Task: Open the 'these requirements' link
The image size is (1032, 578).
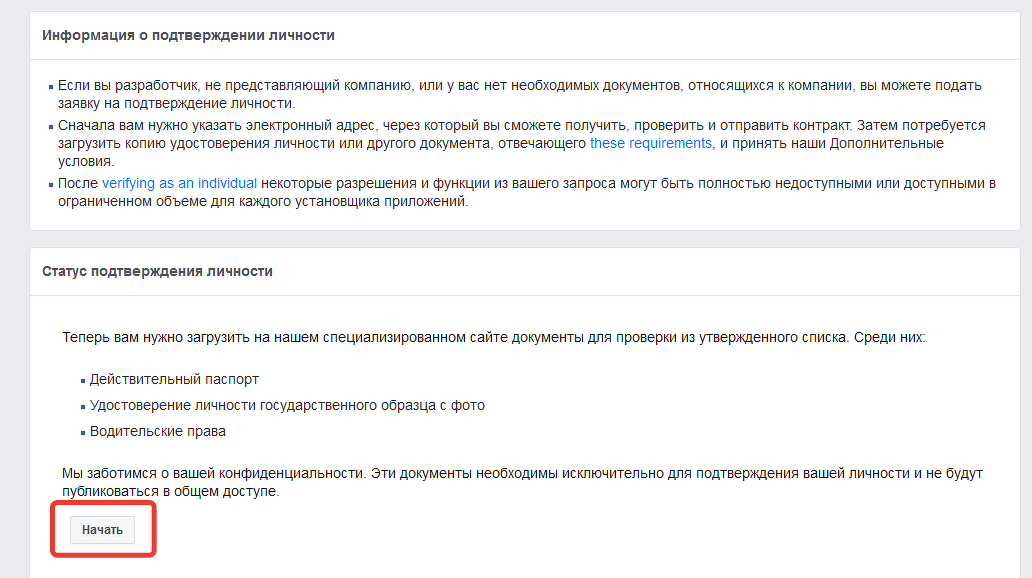Action: (x=650, y=143)
